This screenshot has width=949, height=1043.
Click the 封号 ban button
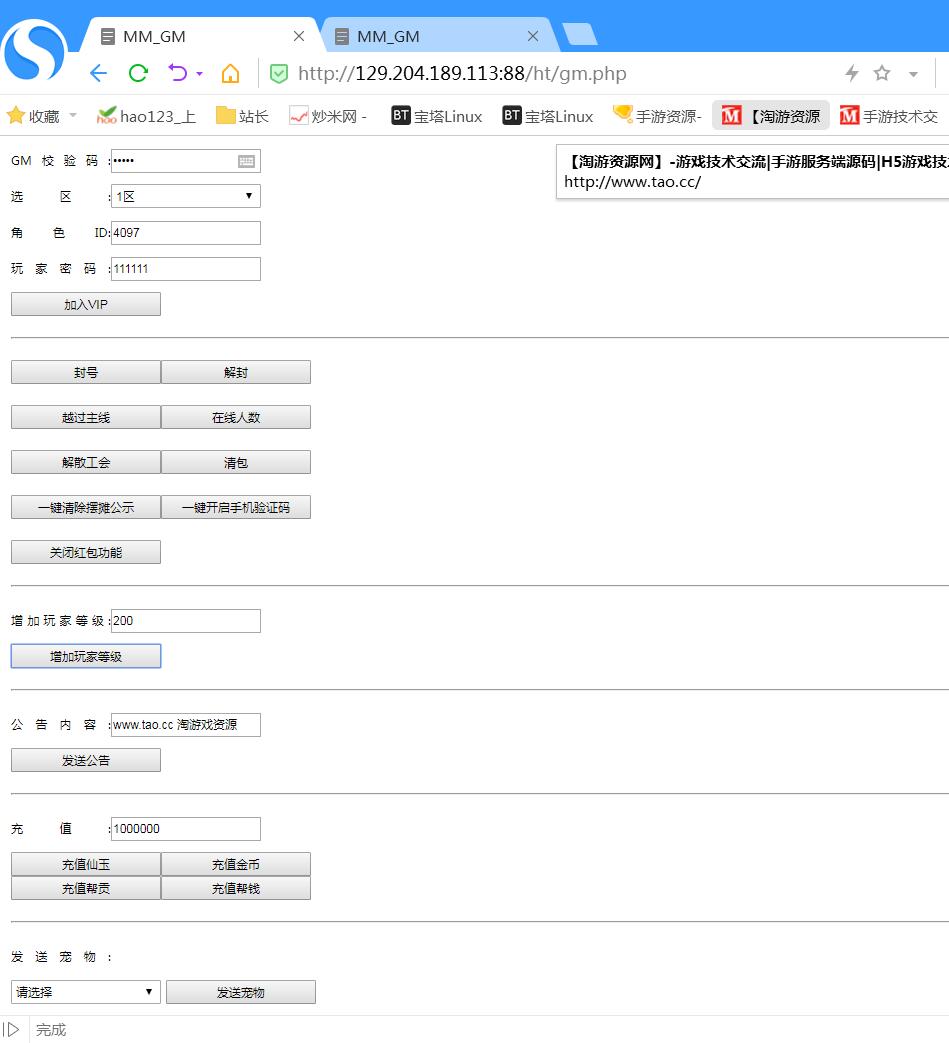86,372
